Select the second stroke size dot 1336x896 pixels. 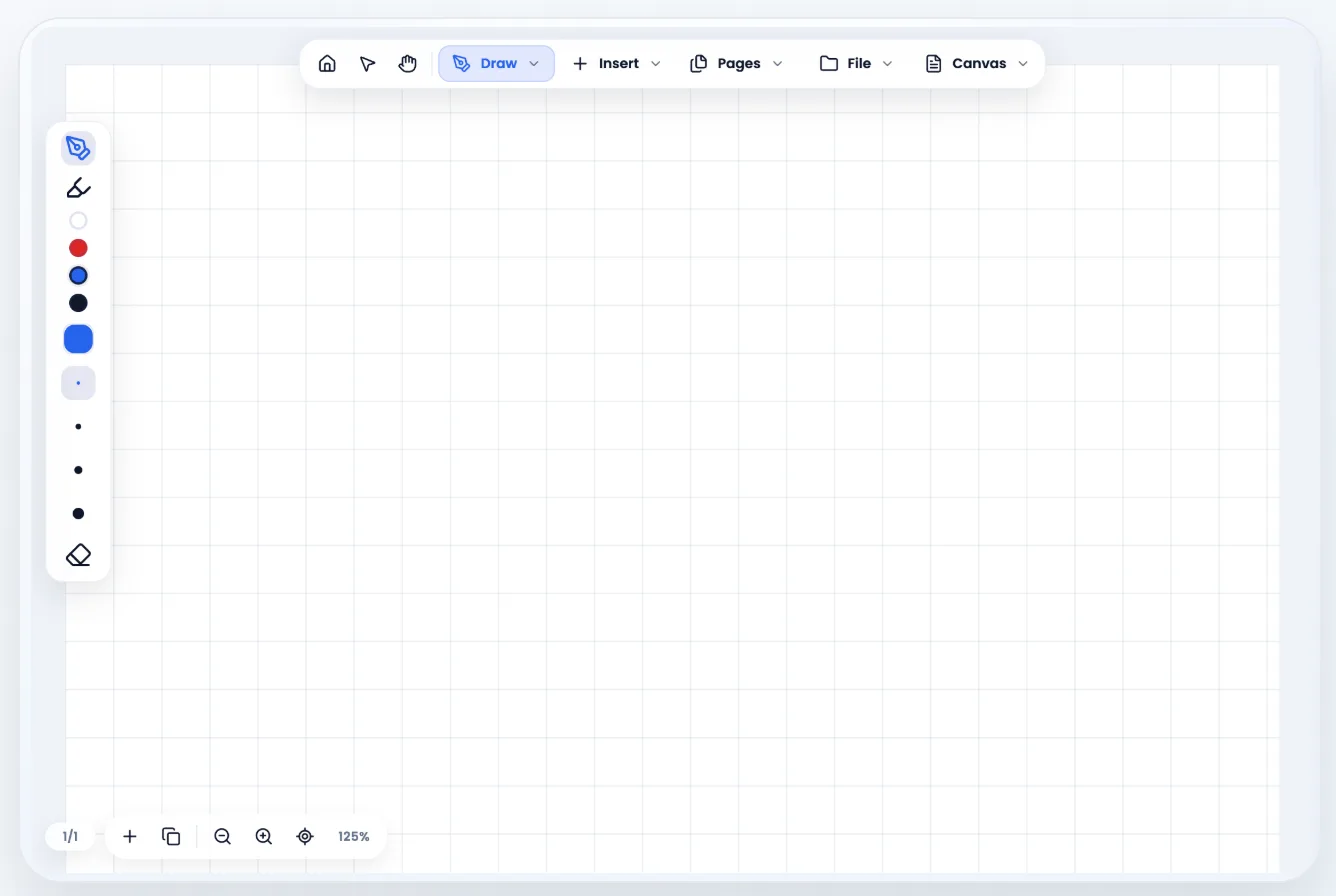coord(78,426)
